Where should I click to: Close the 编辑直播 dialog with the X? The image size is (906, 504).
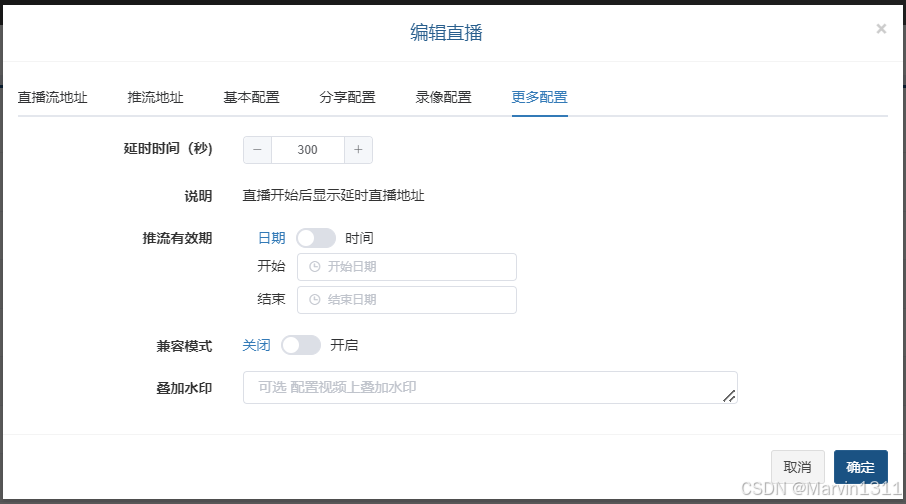coord(881,29)
